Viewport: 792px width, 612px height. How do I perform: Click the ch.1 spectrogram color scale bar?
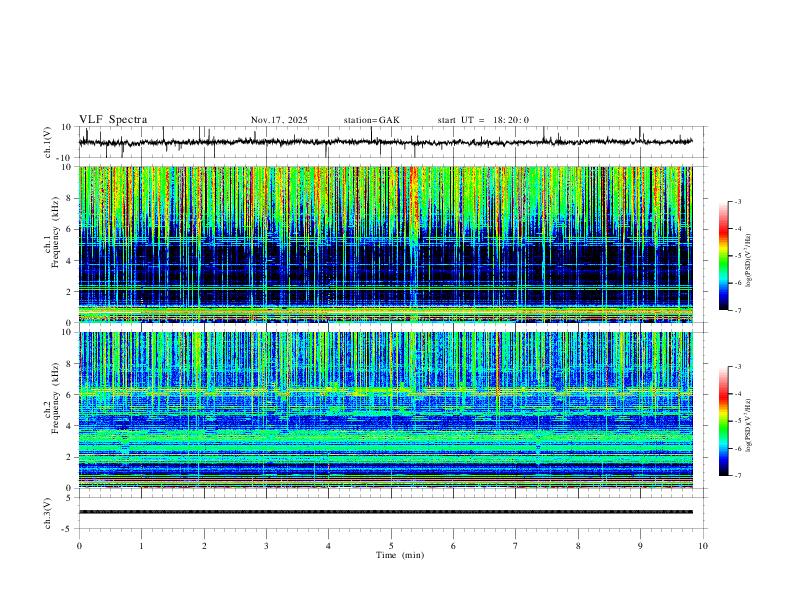[723, 256]
